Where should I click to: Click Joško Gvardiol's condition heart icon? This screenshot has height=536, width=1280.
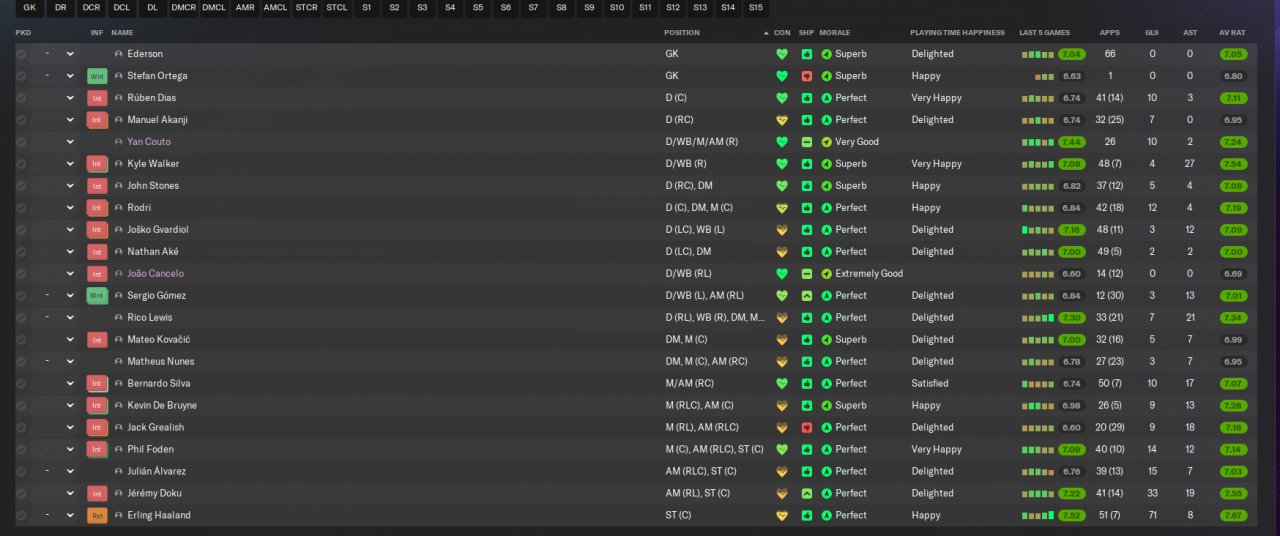[x=782, y=230]
